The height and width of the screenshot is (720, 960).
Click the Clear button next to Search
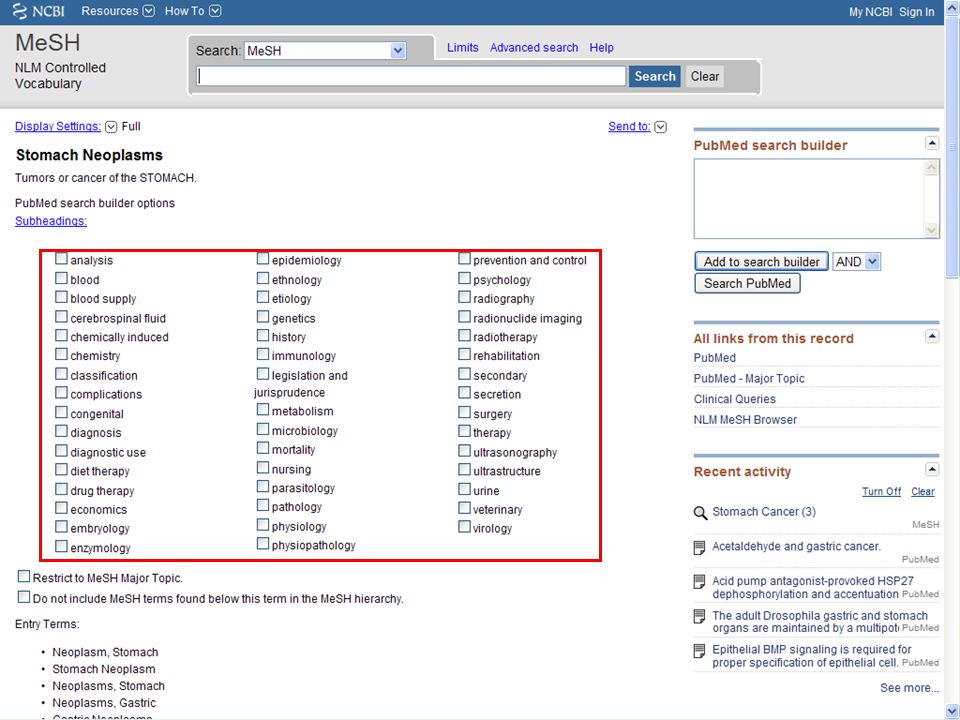(x=705, y=77)
